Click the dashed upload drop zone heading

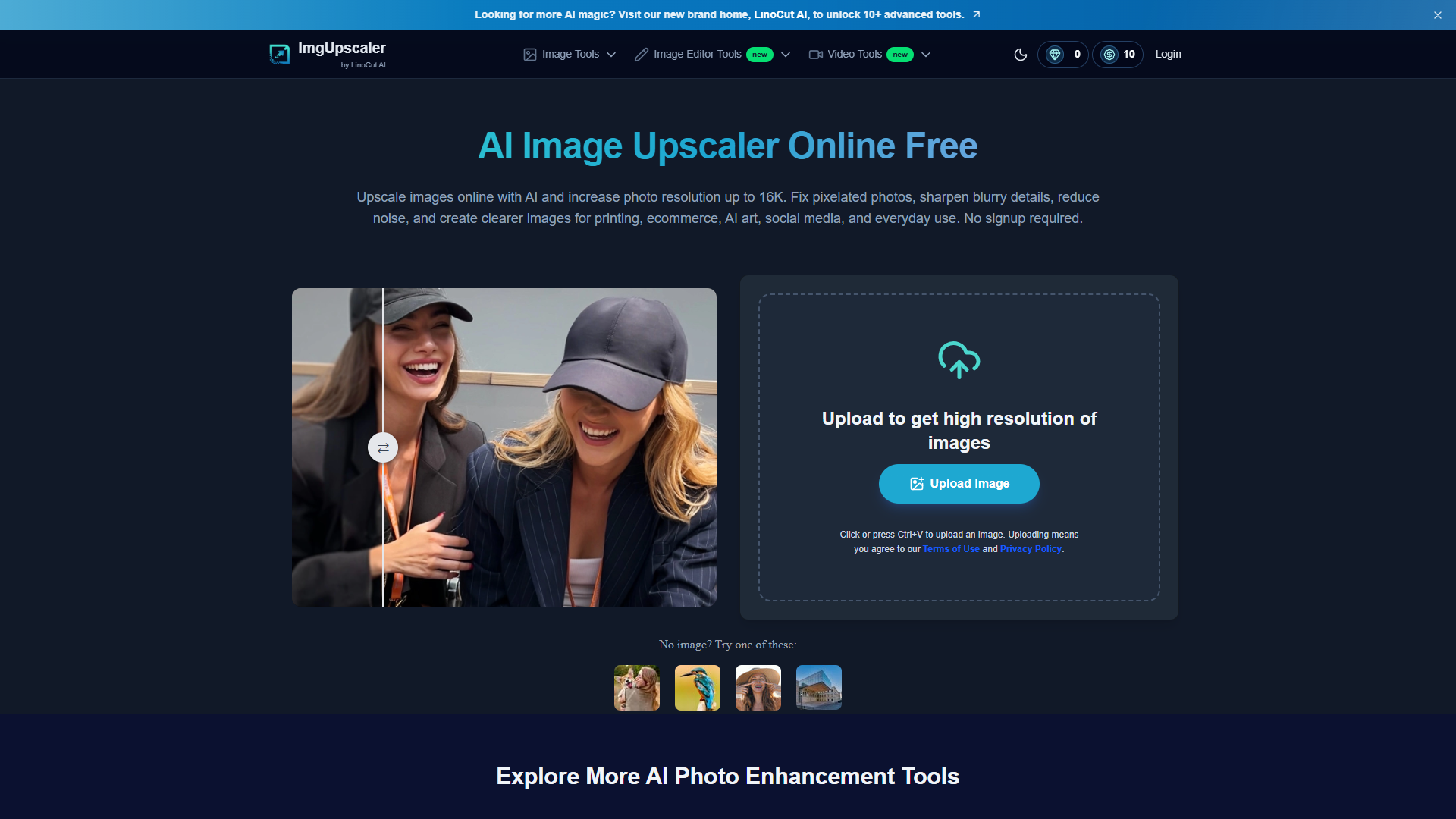959,431
